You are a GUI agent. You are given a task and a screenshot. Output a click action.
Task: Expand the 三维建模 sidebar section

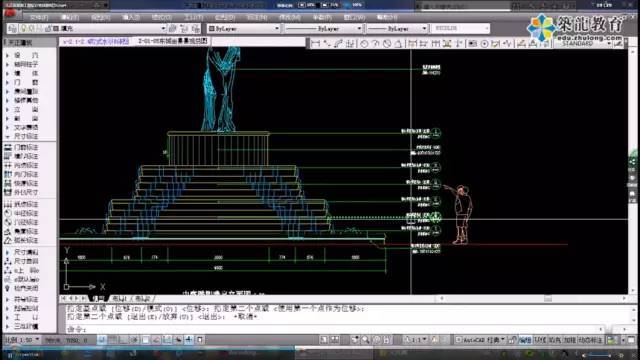[23, 327]
